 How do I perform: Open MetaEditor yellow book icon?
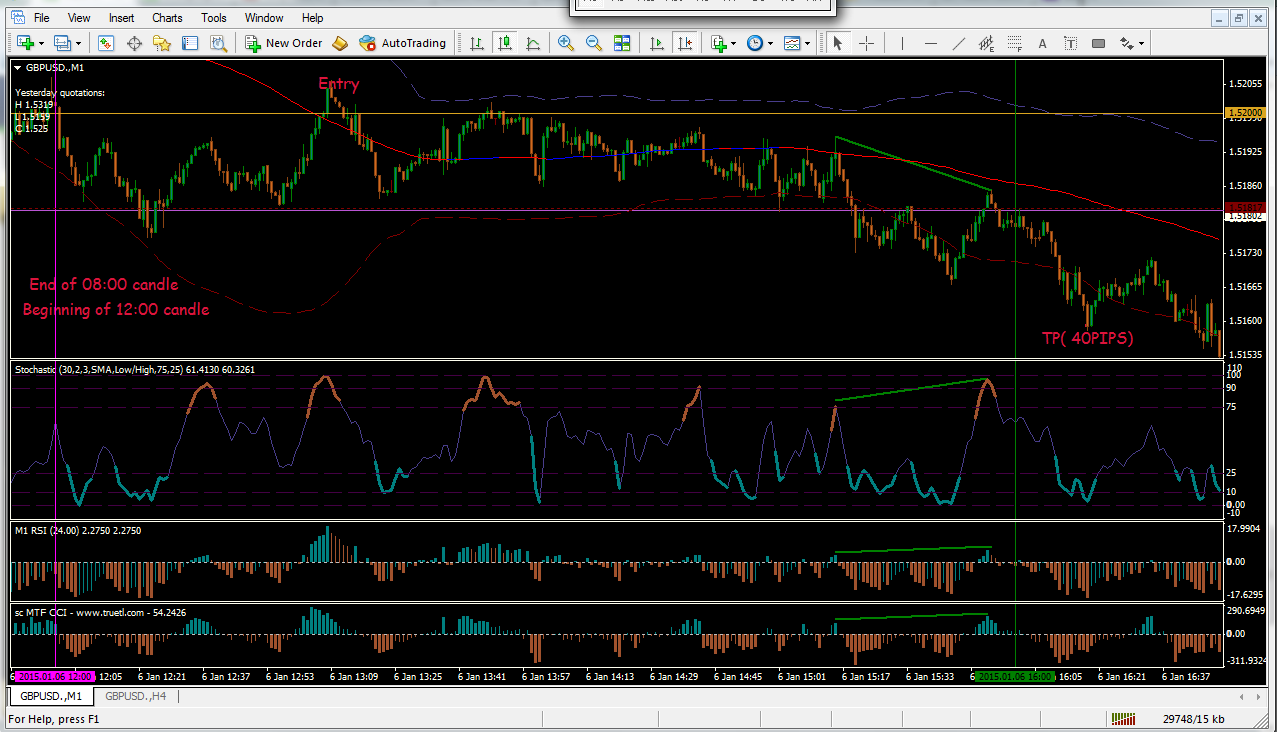click(x=340, y=43)
